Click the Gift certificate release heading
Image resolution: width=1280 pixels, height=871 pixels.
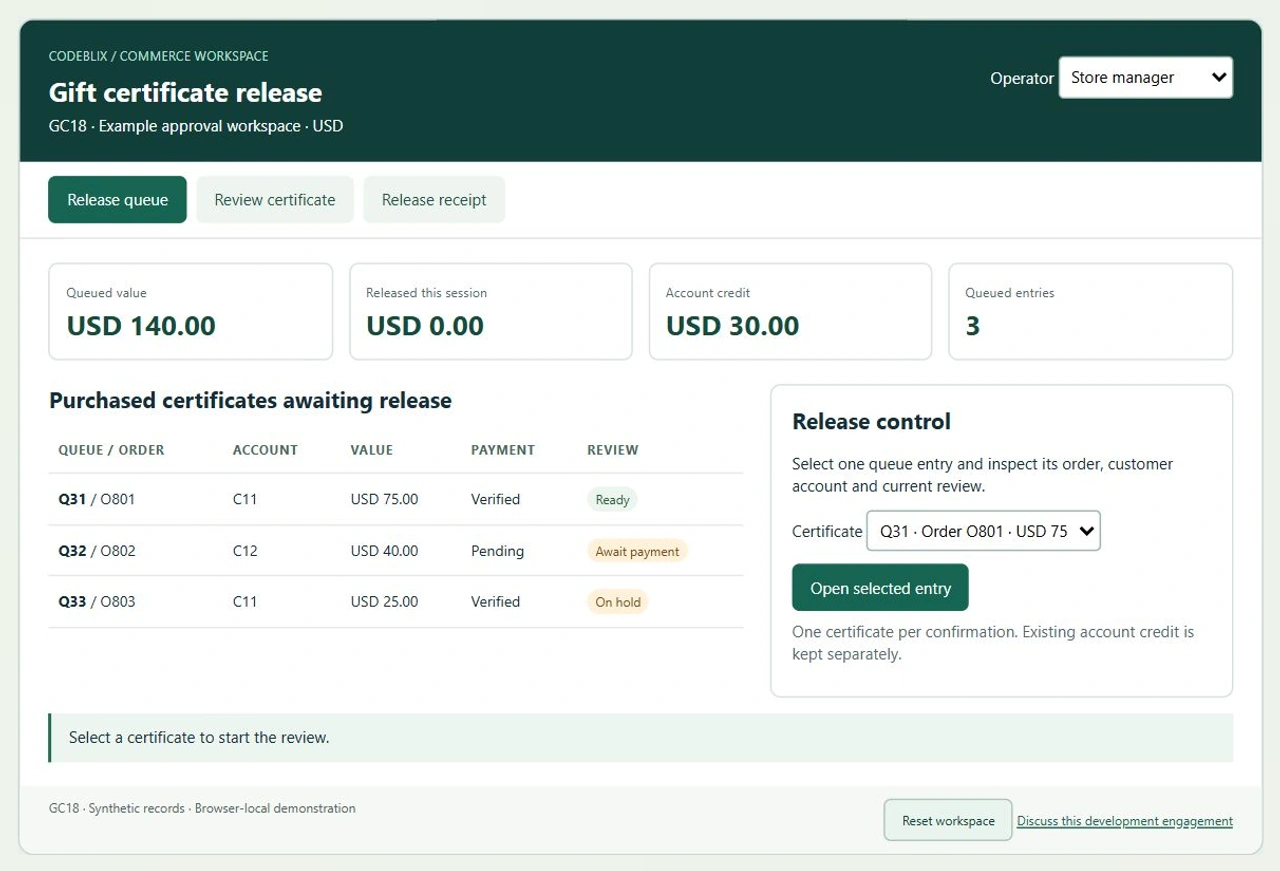pyautogui.click(x=185, y=93)
